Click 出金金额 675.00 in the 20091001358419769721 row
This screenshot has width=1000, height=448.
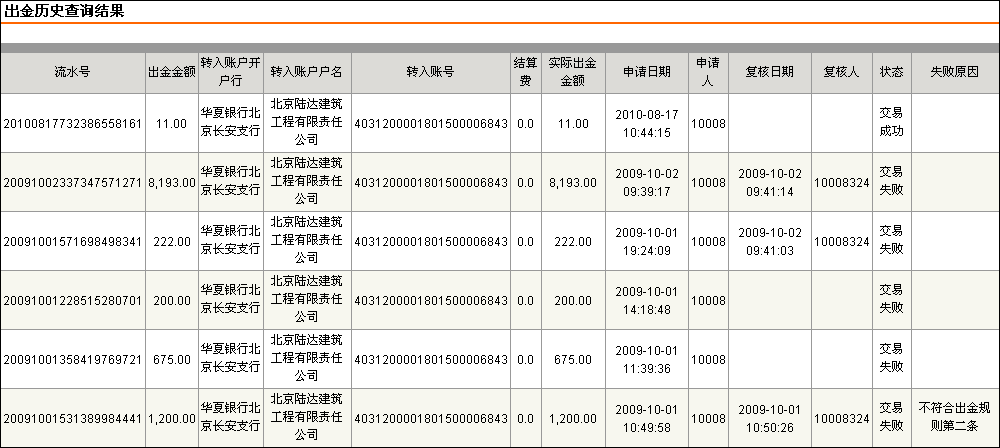tap(172, 360)
